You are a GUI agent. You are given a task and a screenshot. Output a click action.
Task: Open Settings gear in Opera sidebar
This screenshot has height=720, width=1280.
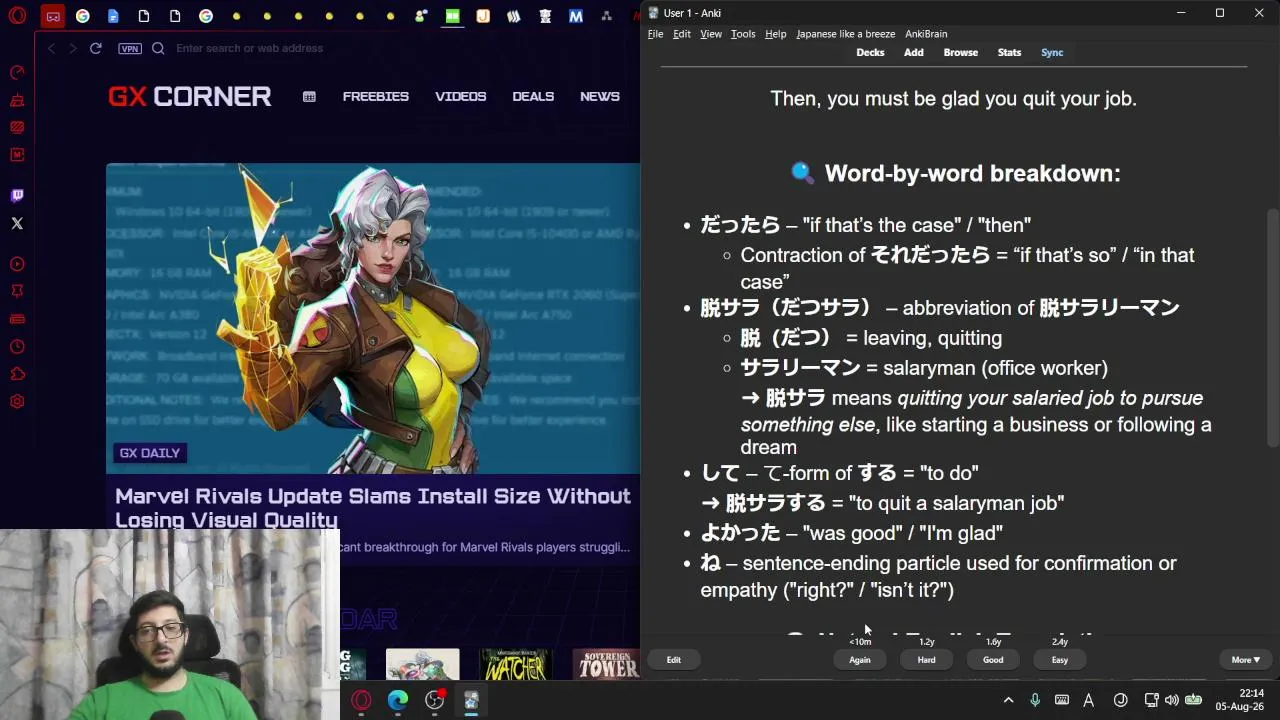point(17,402)
